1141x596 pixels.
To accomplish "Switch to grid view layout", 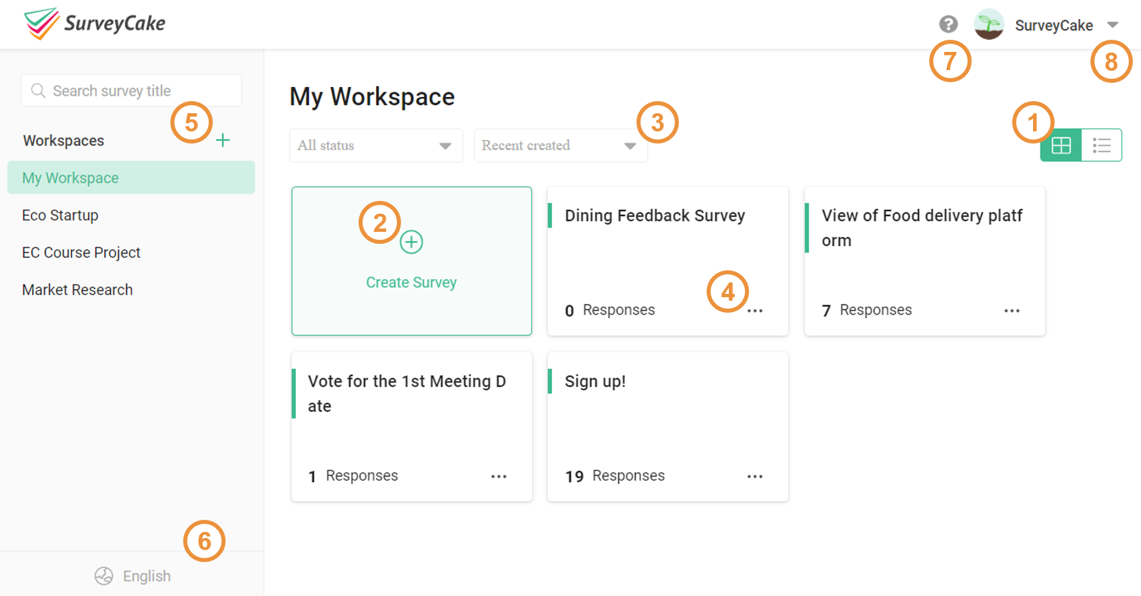I will coord(1060,145).
